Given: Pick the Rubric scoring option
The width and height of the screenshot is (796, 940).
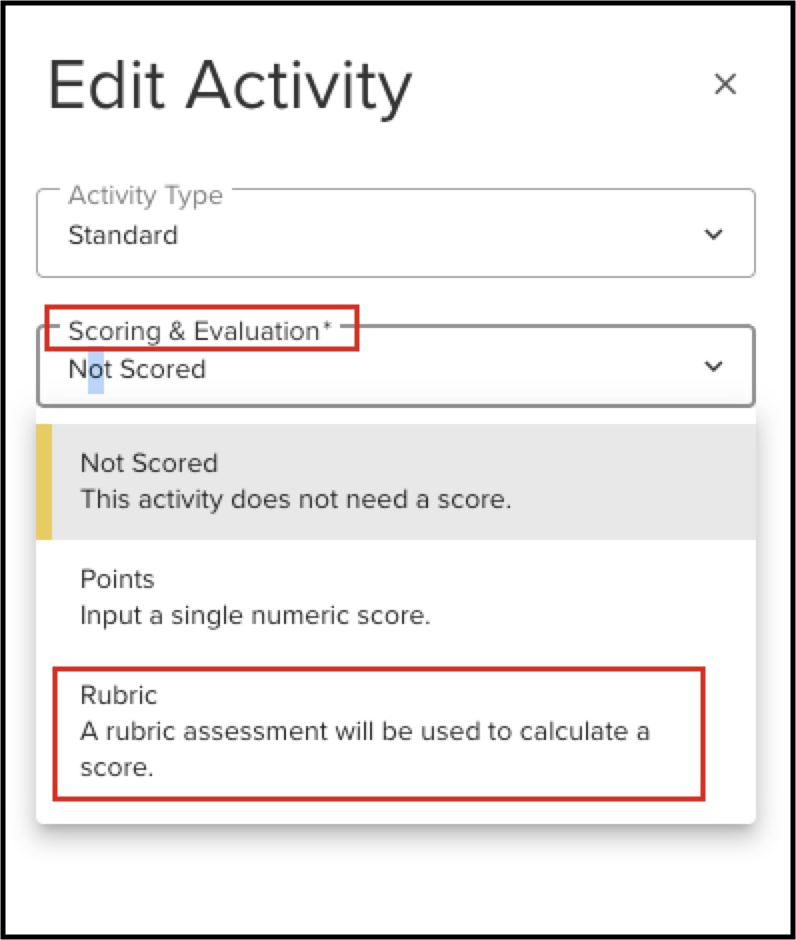Looking at the screenshot, I should point(119,695).
